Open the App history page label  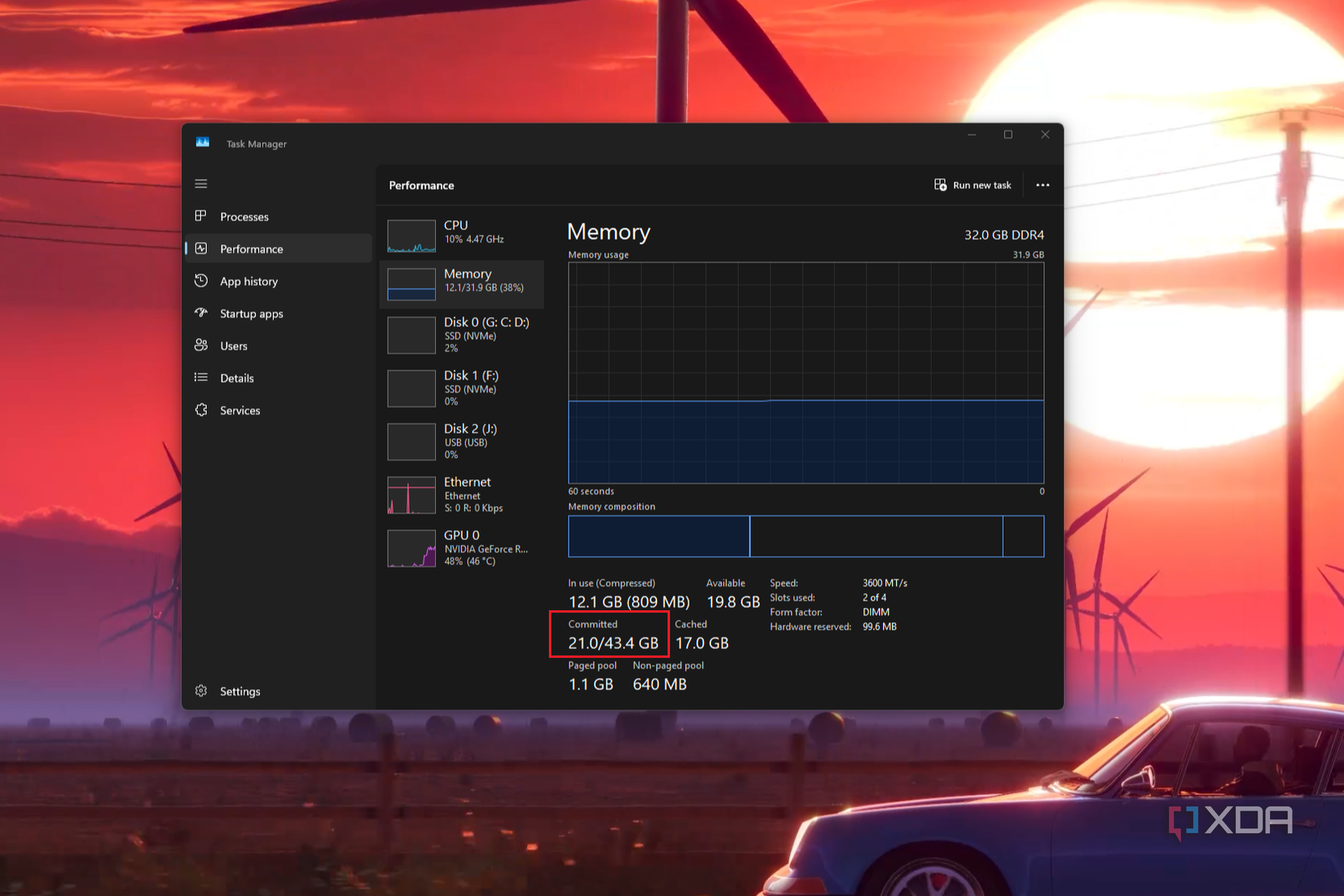pyautogui.click(x=249, y=281)
